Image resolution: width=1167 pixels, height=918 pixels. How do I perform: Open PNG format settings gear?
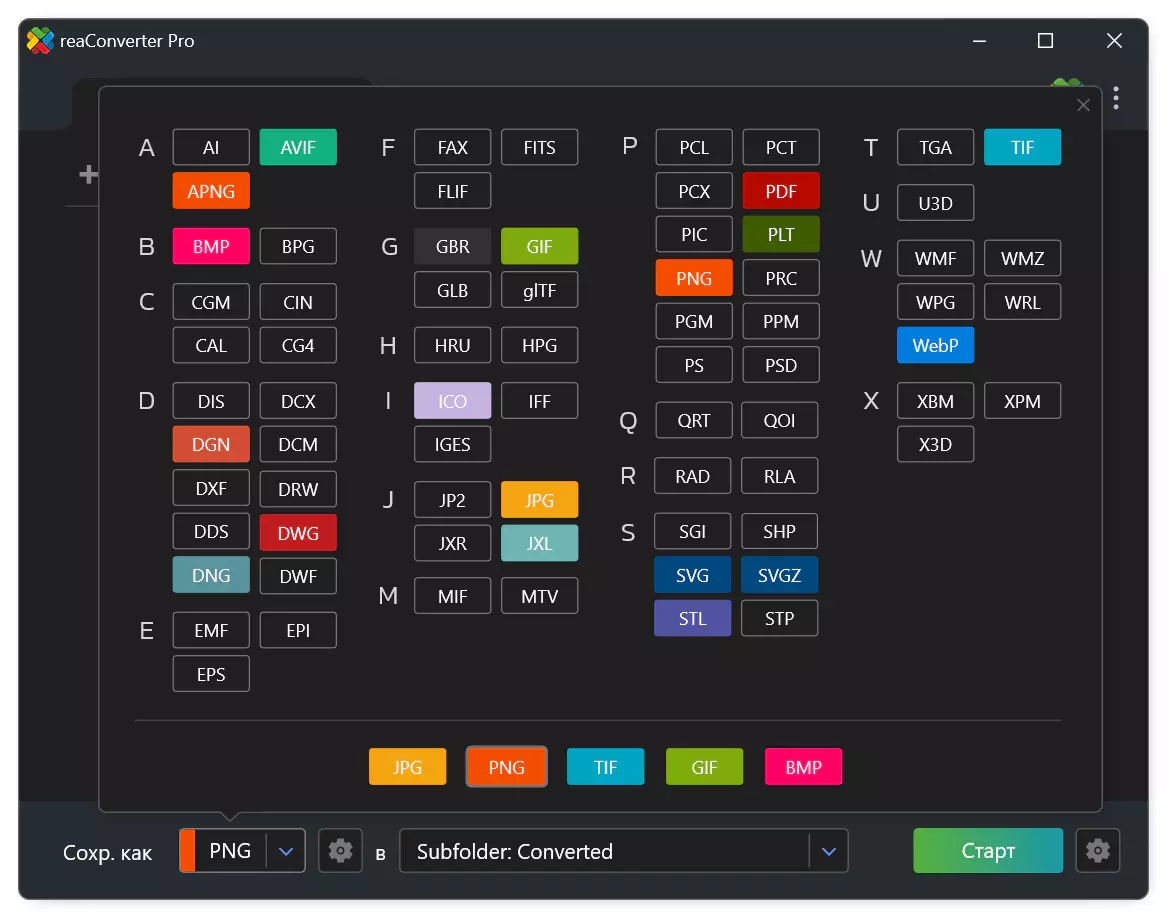(x=340, y=850)
